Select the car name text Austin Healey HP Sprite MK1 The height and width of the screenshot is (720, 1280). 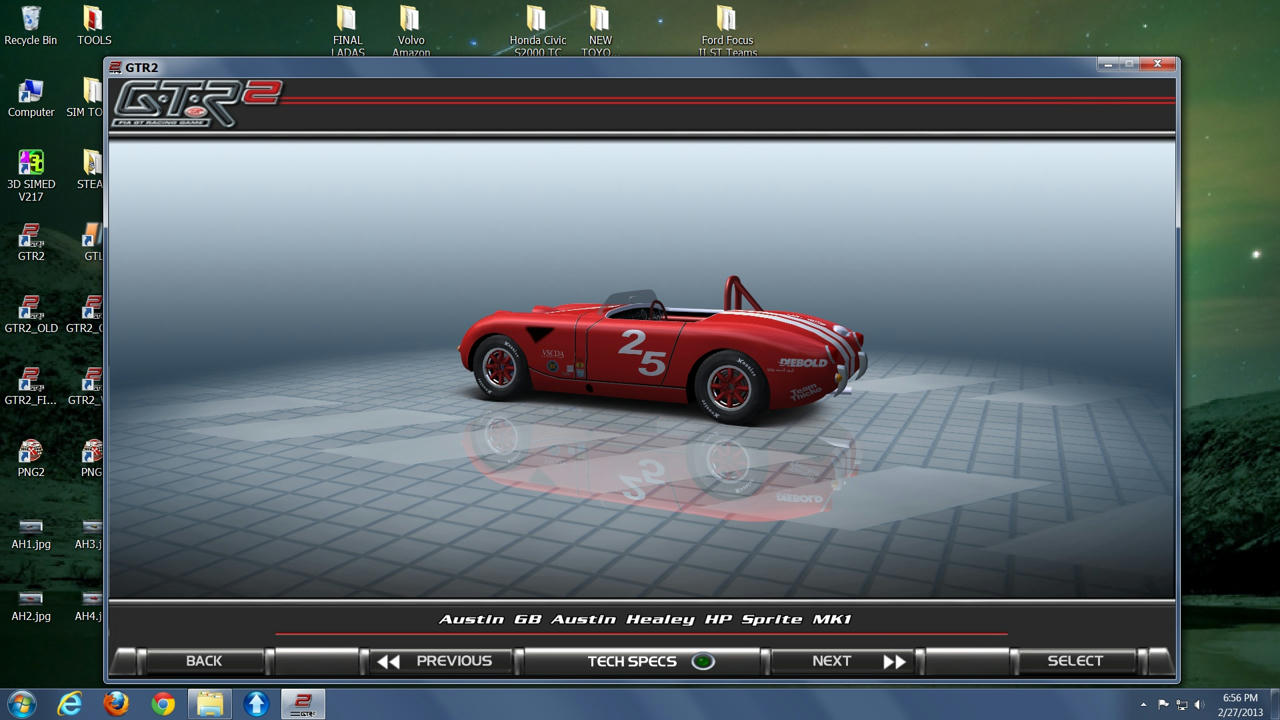pyautogui.click(x=701, y=619)
